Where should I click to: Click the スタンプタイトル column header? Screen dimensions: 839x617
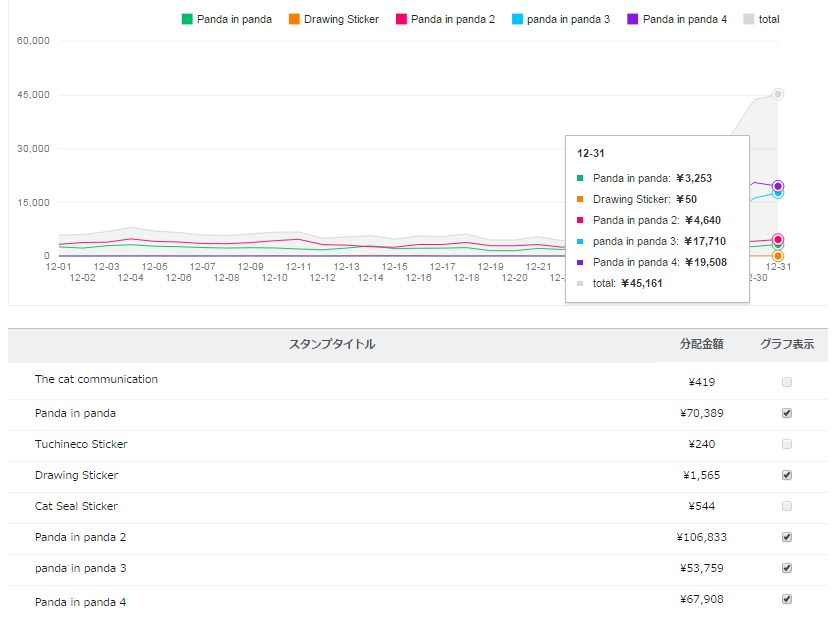[x=332, y=344]
